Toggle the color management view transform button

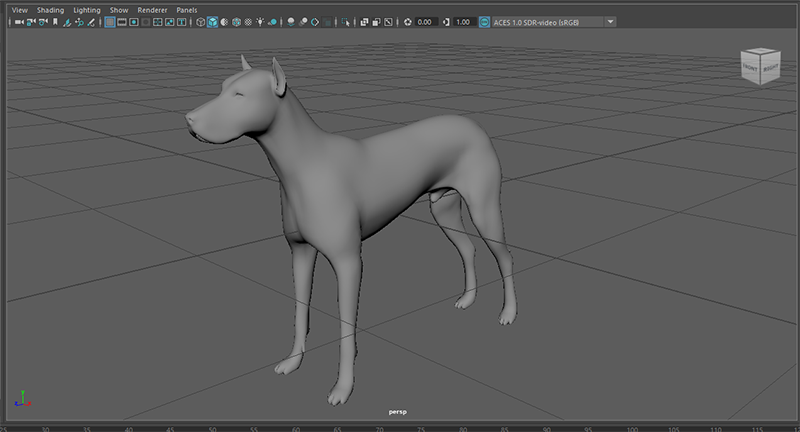[485, 21]
